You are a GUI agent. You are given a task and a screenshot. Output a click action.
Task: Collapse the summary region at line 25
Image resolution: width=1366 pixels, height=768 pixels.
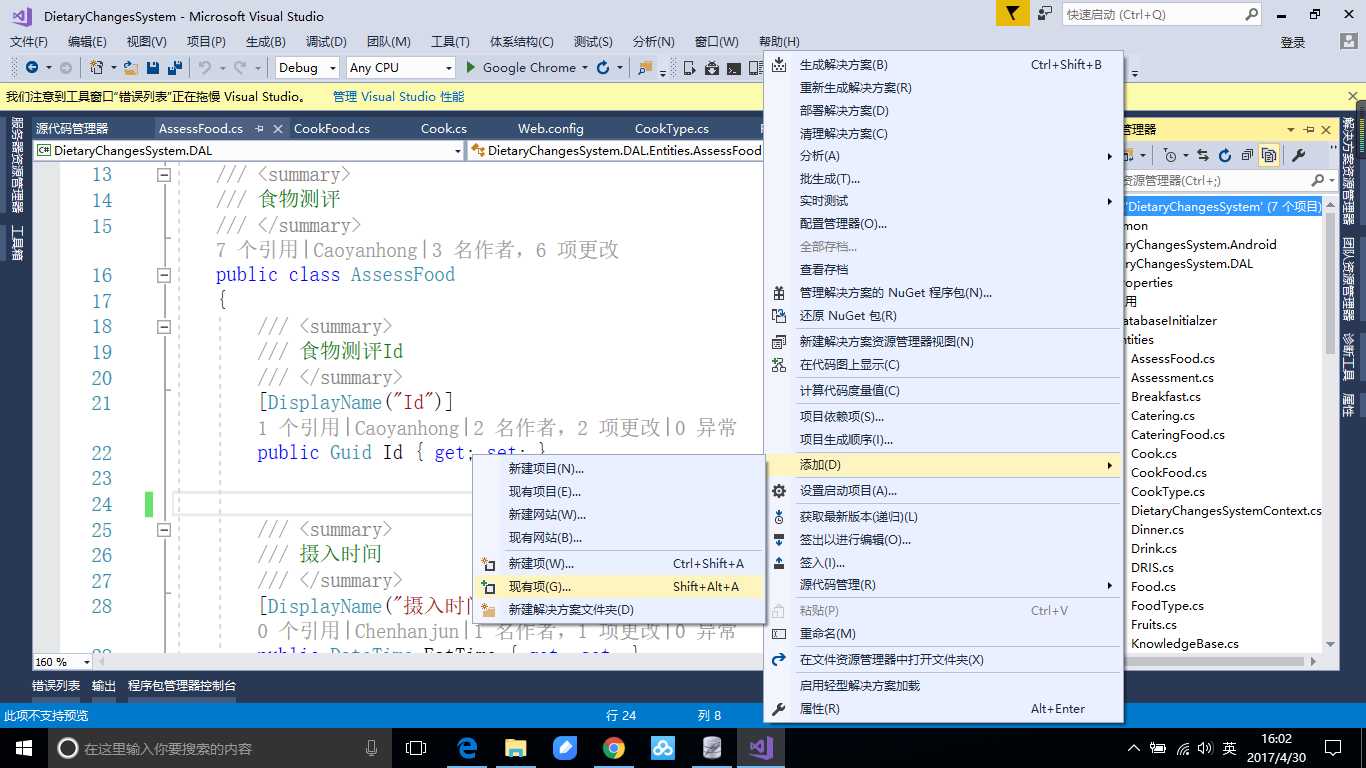point(164,529)
